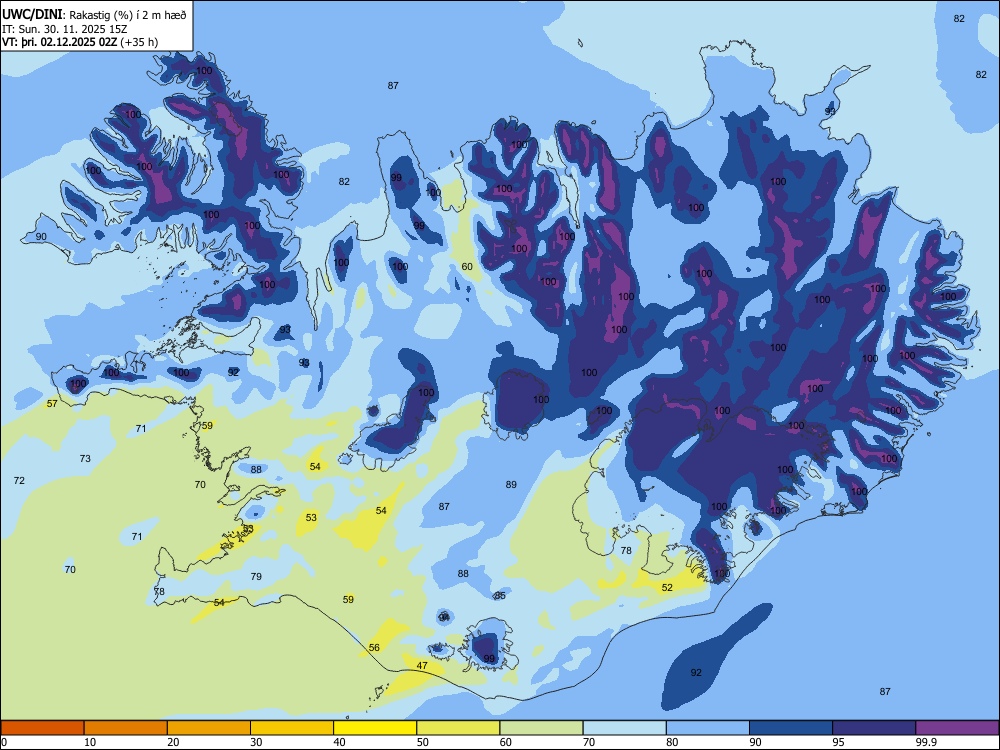Viewport: 1000px width, 750px height.
Task: Click the legend tick label '40'
Action: click(x=339, y=742)
